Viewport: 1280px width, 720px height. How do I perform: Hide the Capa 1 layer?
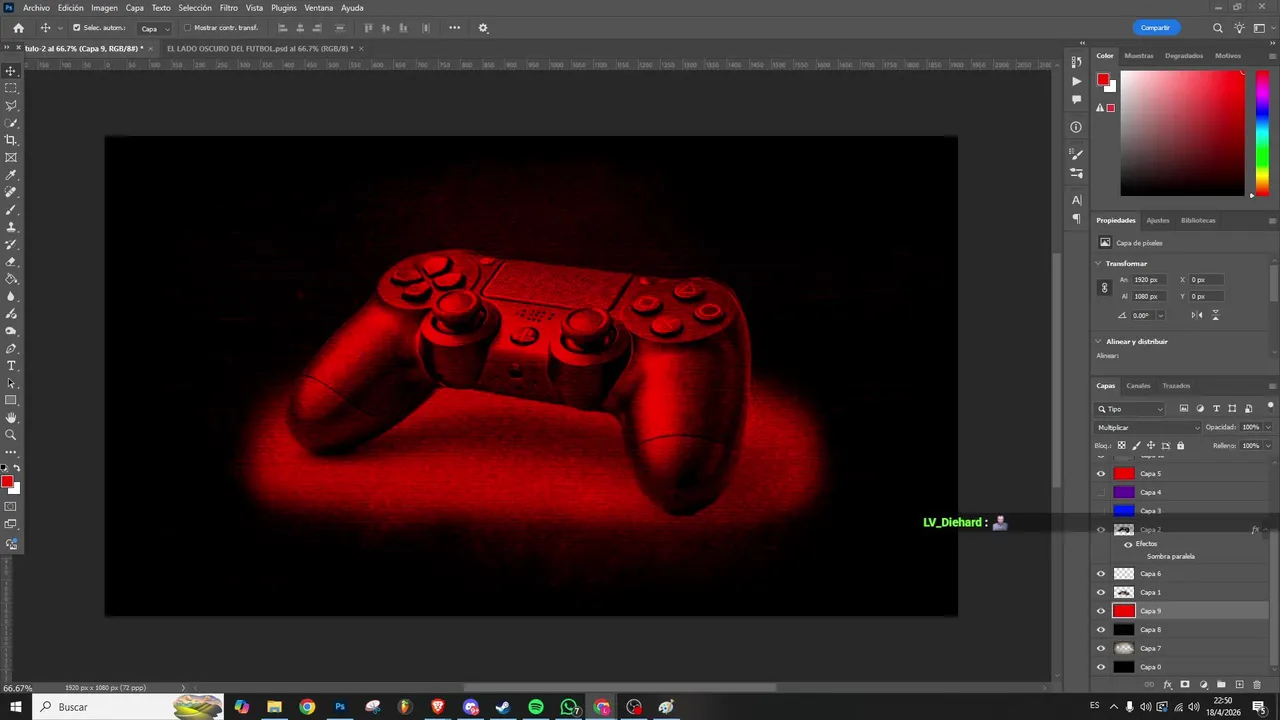1101,592
